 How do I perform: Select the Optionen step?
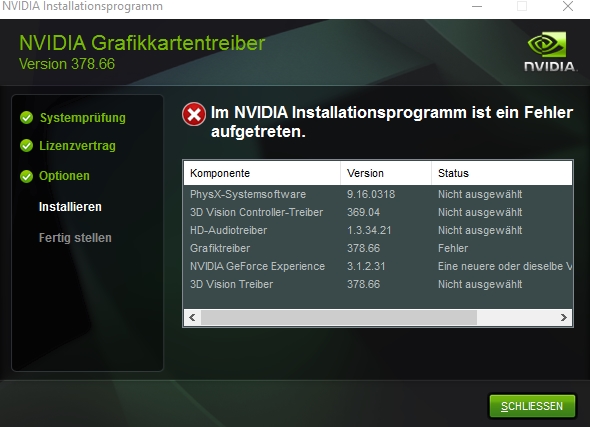pos(64,176)
